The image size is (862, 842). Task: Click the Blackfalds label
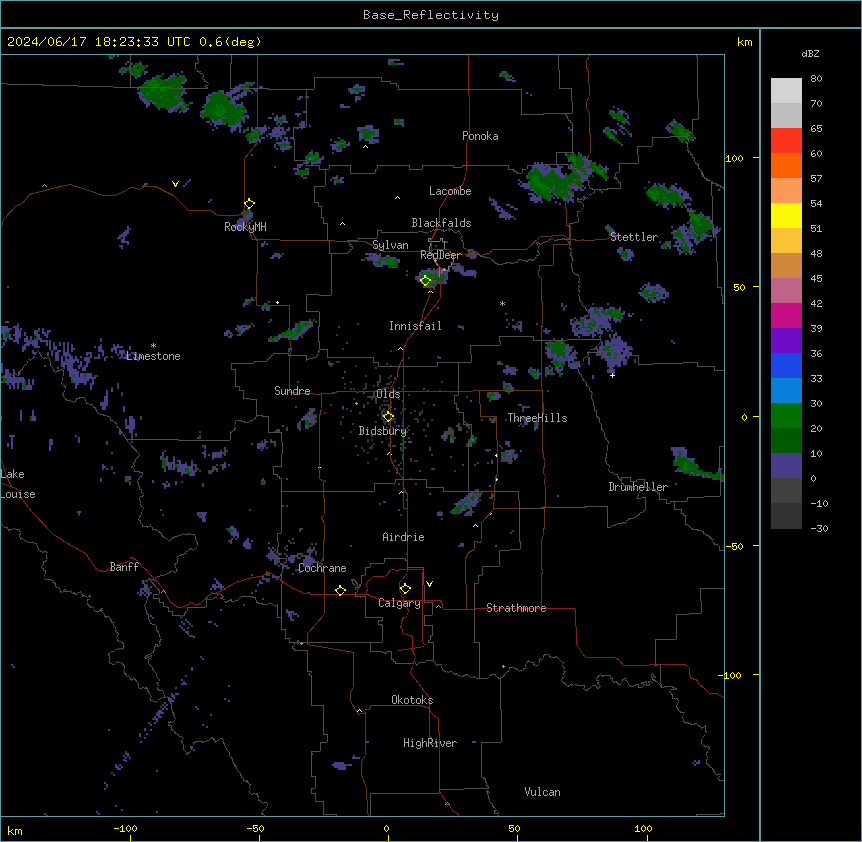tap(441, 223)
